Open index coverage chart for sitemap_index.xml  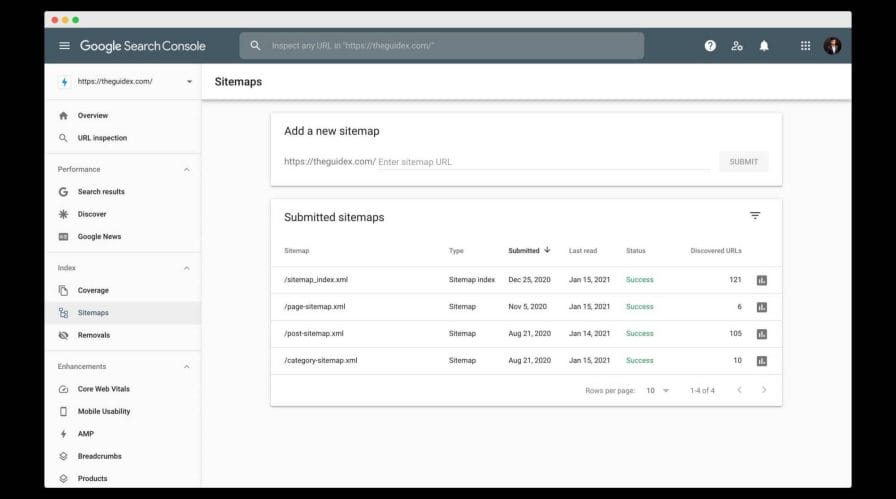(x=762, y=280)
